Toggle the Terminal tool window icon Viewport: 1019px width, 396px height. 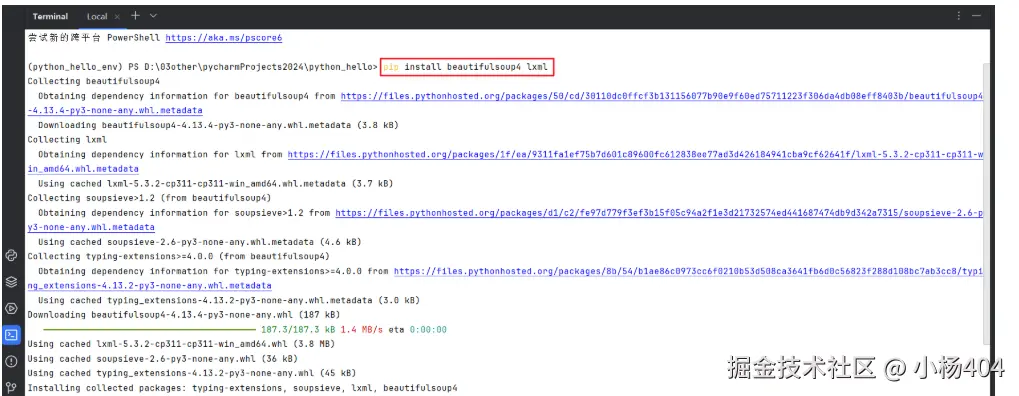(10, 335)
